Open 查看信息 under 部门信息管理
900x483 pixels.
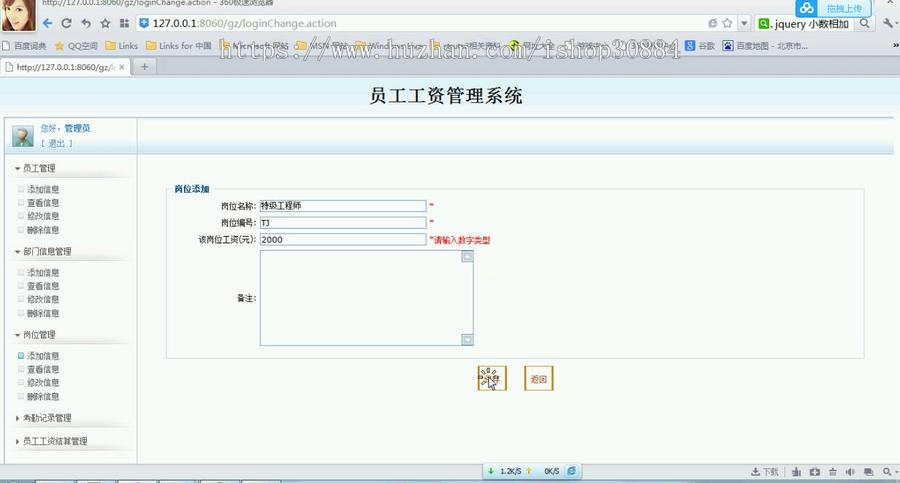[x=43, y=286]
